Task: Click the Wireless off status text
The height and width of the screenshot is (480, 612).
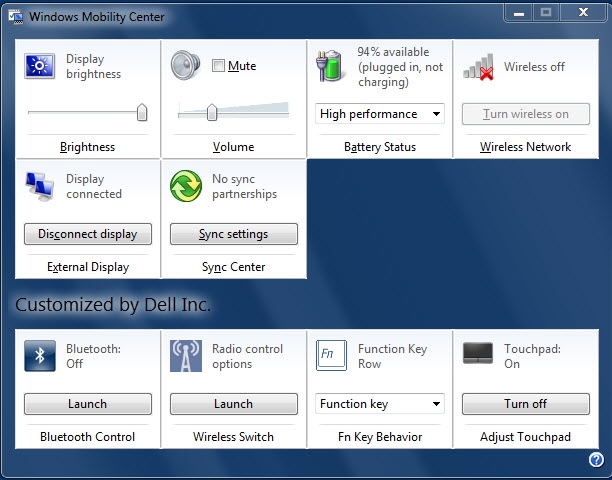Action: (534, 67)
